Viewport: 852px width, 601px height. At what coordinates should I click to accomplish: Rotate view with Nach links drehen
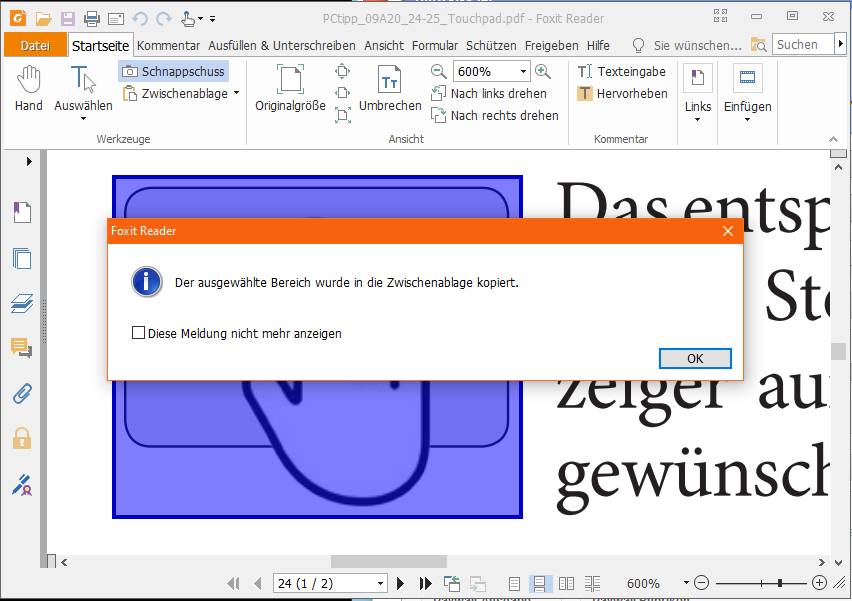[489, 93]
